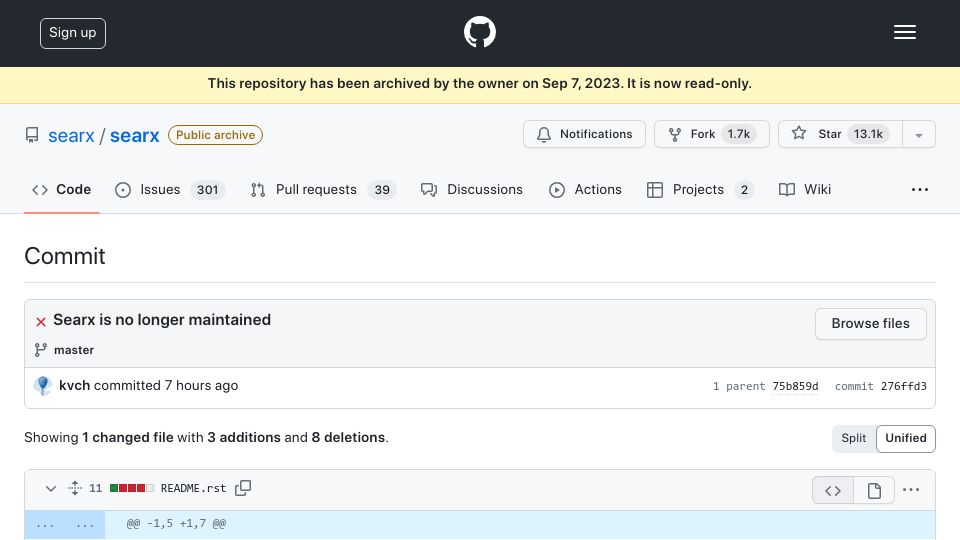960x540 pixels.
Task: Click the Notifications bell button
Action: [584, 134]
